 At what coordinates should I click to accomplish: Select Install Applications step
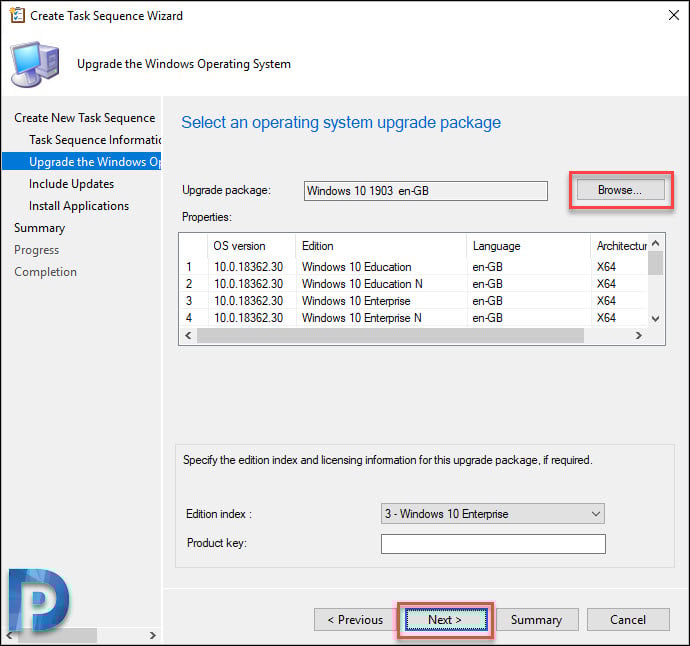[x=79, y=206]
